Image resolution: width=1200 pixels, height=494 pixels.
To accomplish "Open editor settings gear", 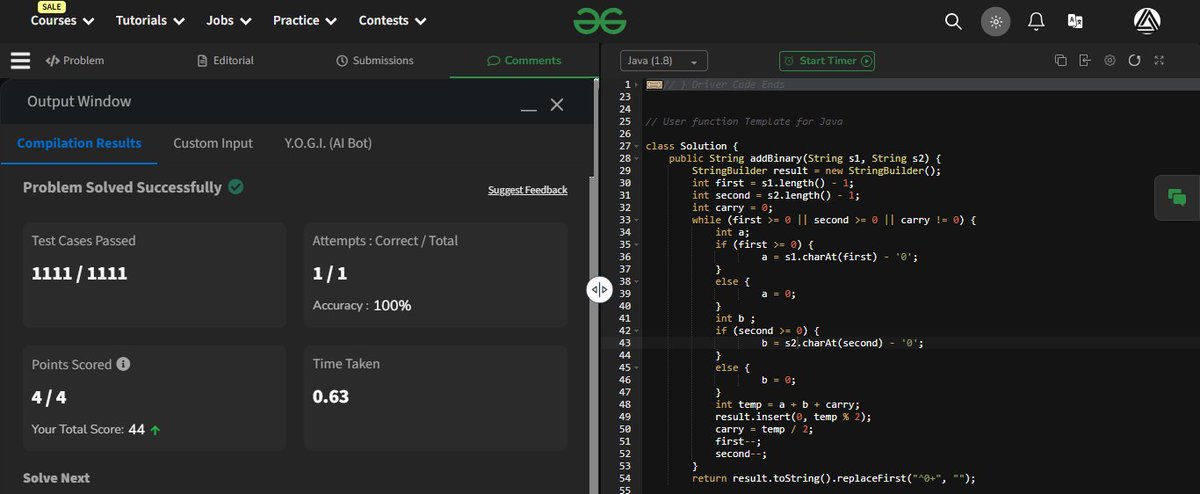I will pos(1110,61).
